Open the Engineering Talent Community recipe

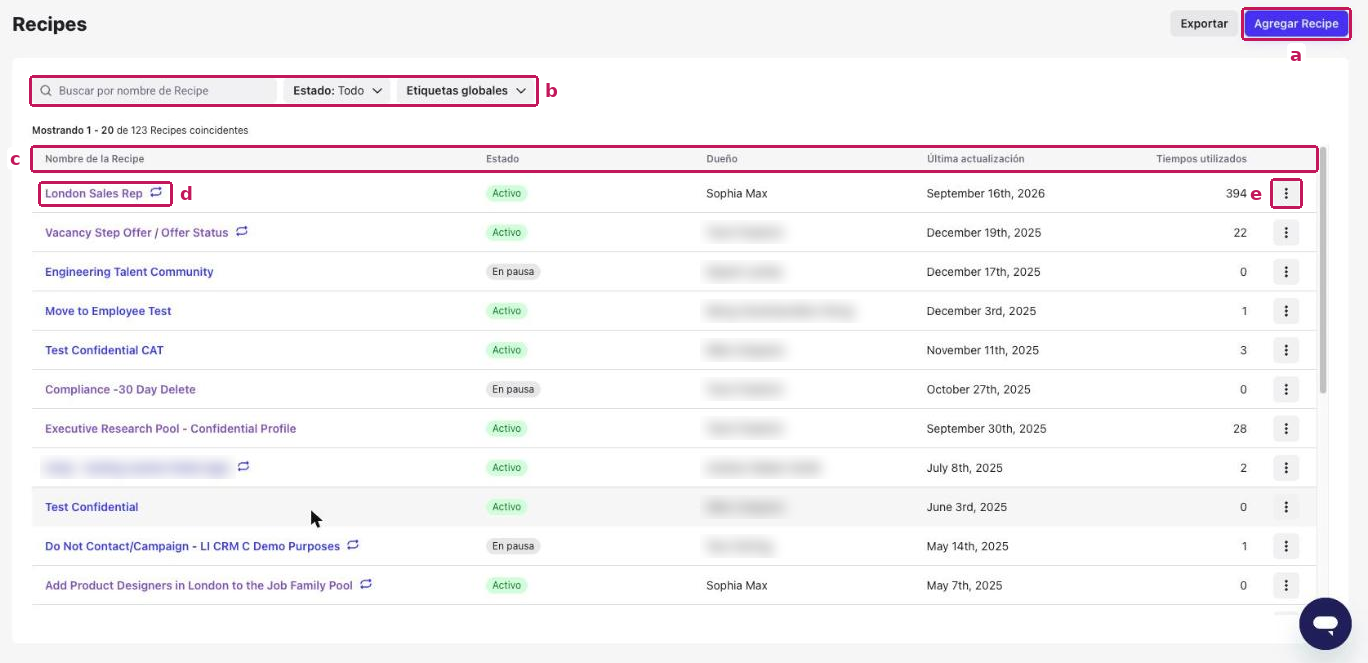129,272
